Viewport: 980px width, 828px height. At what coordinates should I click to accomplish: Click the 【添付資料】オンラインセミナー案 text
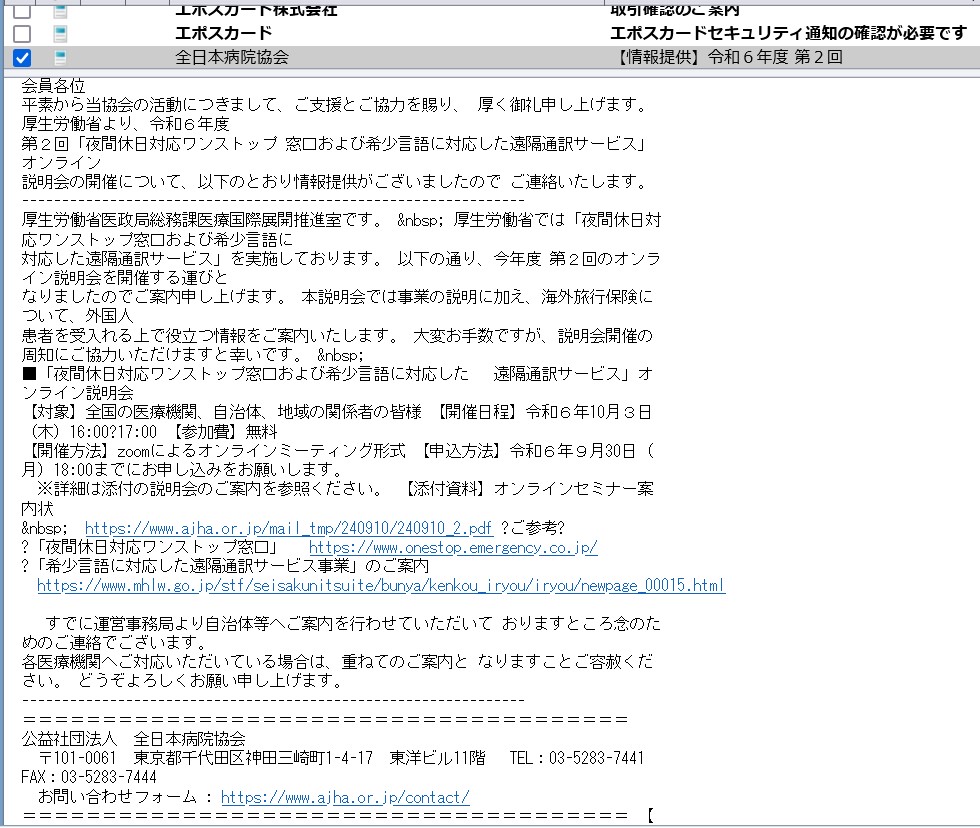[528, 489]
